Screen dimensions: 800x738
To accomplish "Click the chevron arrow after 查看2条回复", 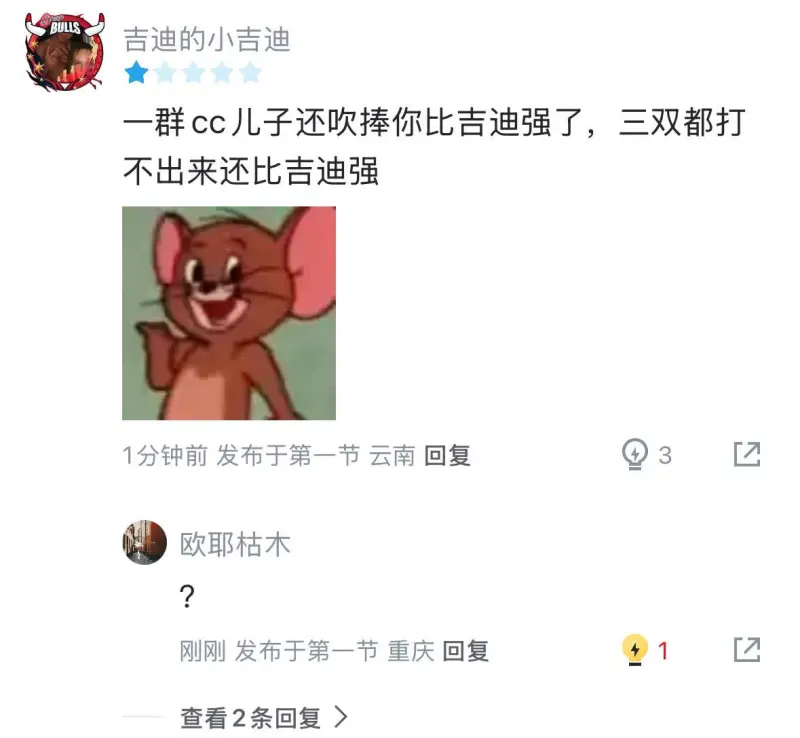I will (341, 717).
